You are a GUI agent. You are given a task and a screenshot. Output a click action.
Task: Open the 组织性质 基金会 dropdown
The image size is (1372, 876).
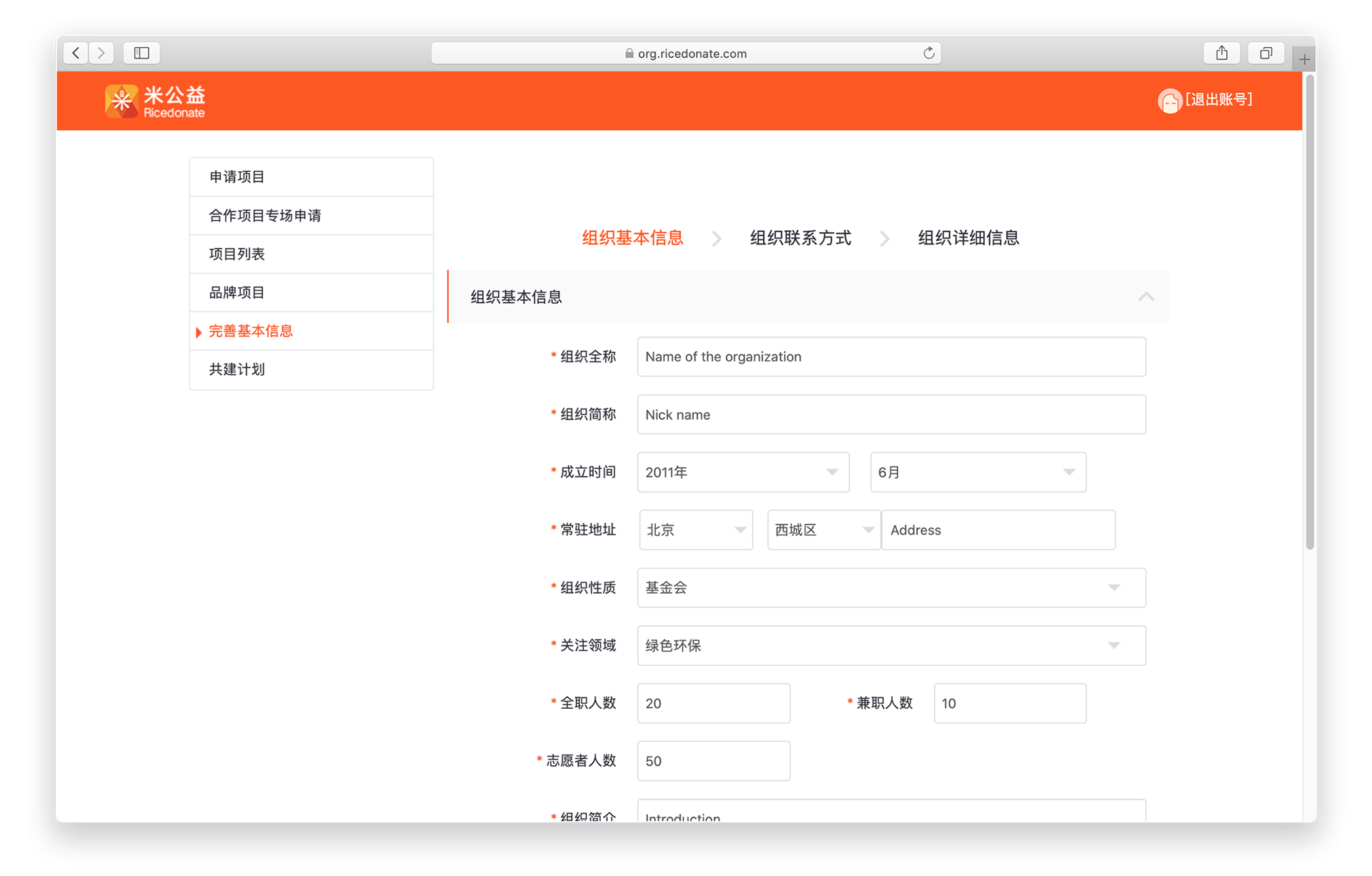(891, 588)
